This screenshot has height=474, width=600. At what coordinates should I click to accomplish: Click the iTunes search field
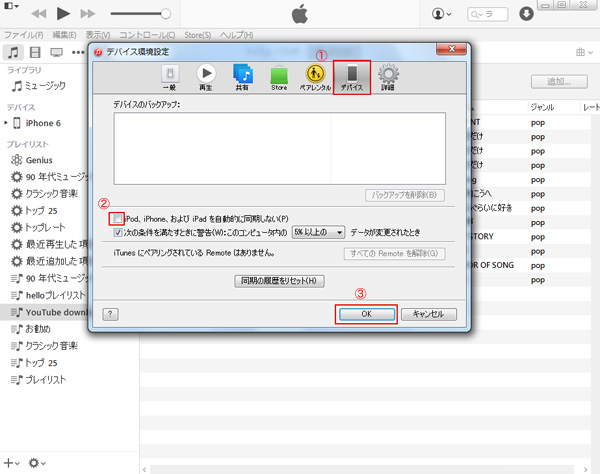tap(487, 15)
